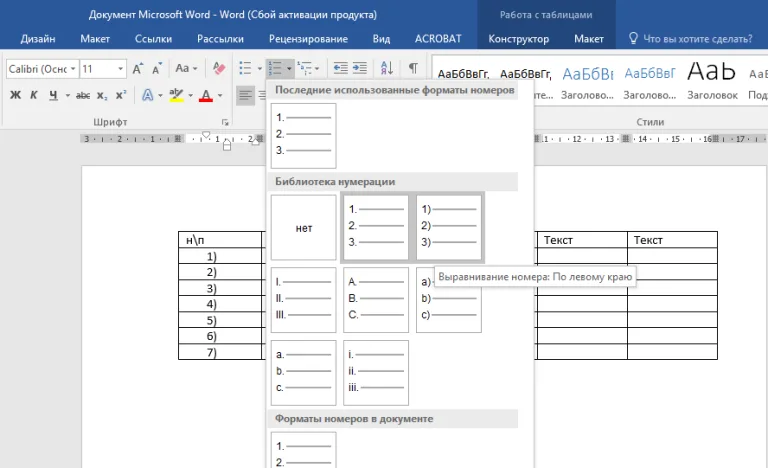Expand the font color dropdown arrow
Image resolution: width=768 pixels, height=468 pixels.
[220, 95]
